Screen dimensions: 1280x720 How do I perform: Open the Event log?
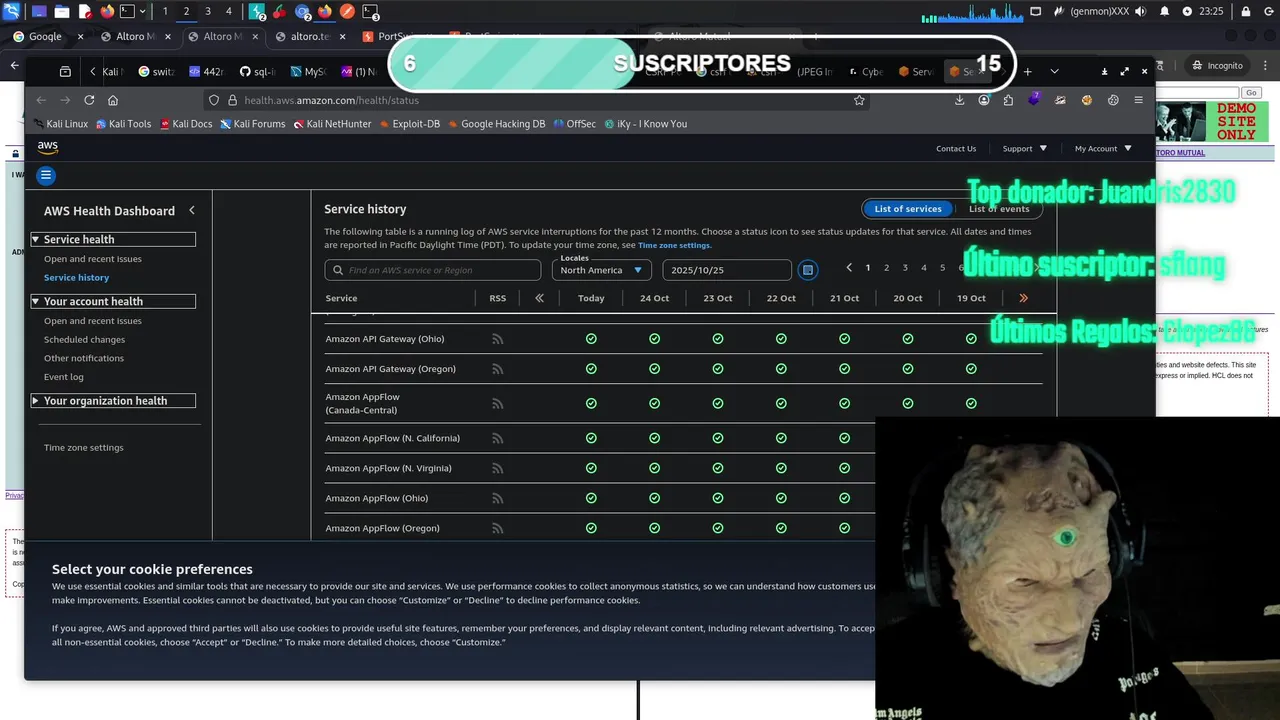tap(64, 377)
